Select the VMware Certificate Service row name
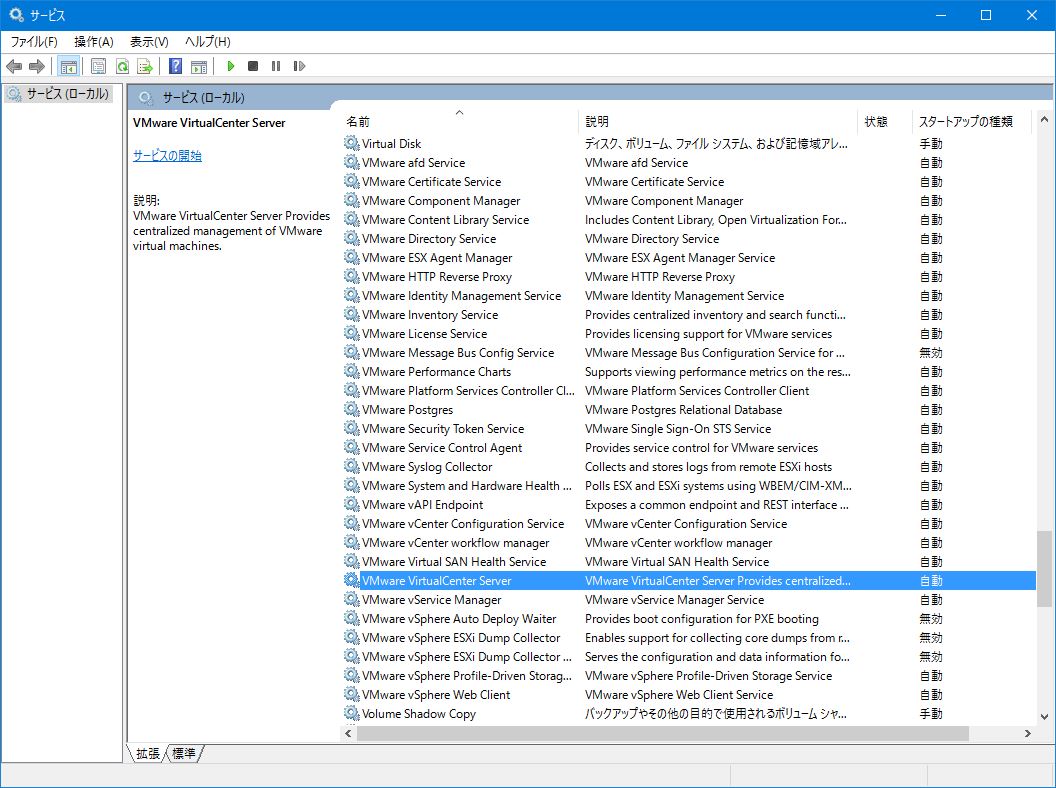The width and height of the screenshot is (1056, 788). tap(431, 181)
